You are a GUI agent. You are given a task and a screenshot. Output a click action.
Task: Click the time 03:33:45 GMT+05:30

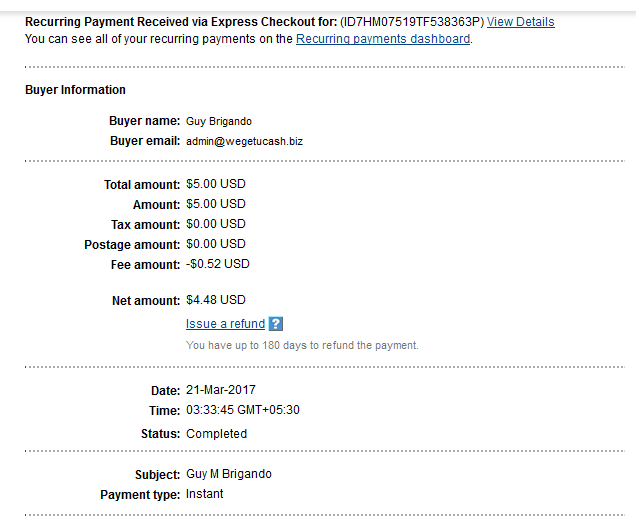coord(243,410)
